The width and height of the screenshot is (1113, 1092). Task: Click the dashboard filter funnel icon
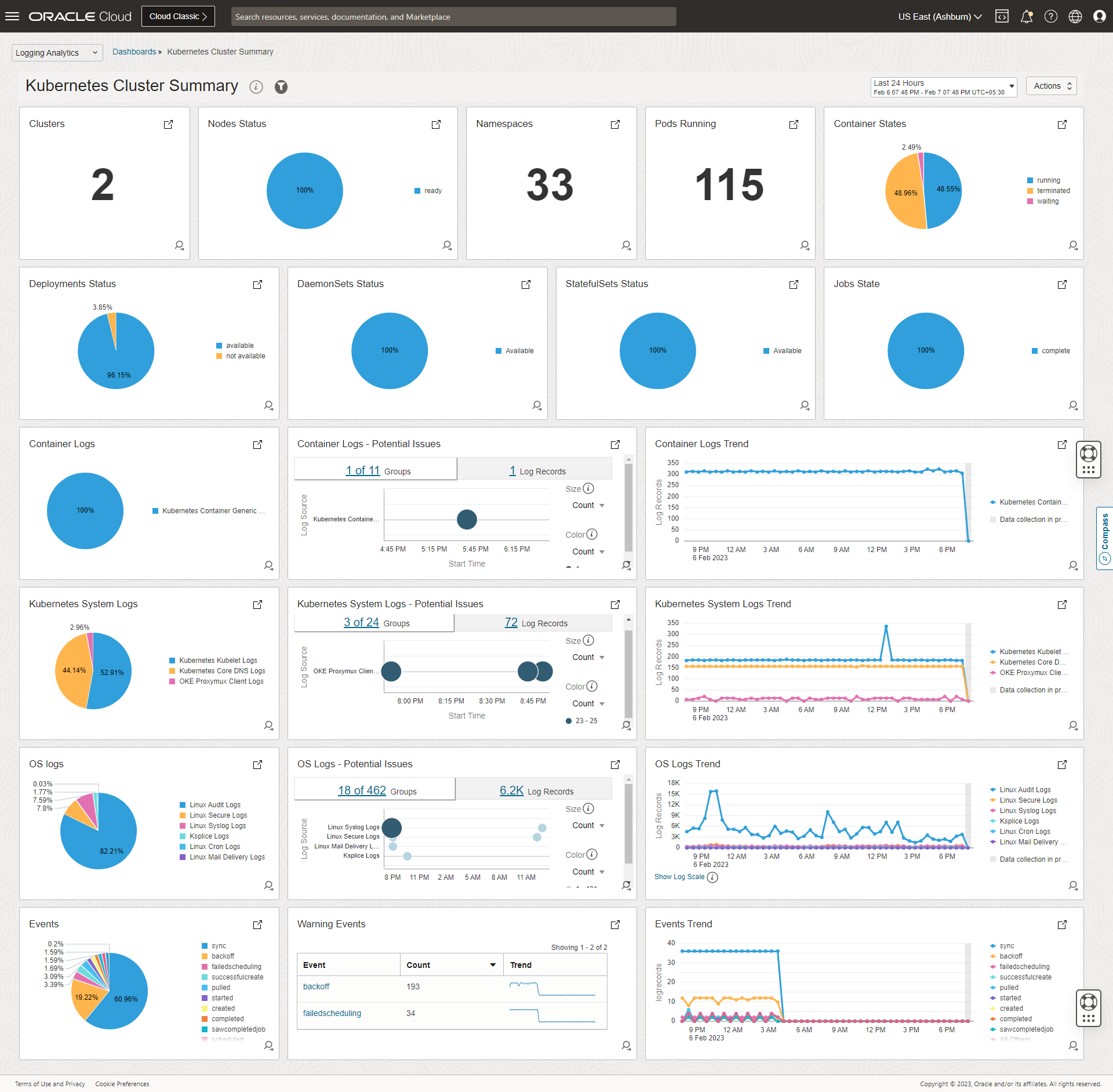(281, 87)
